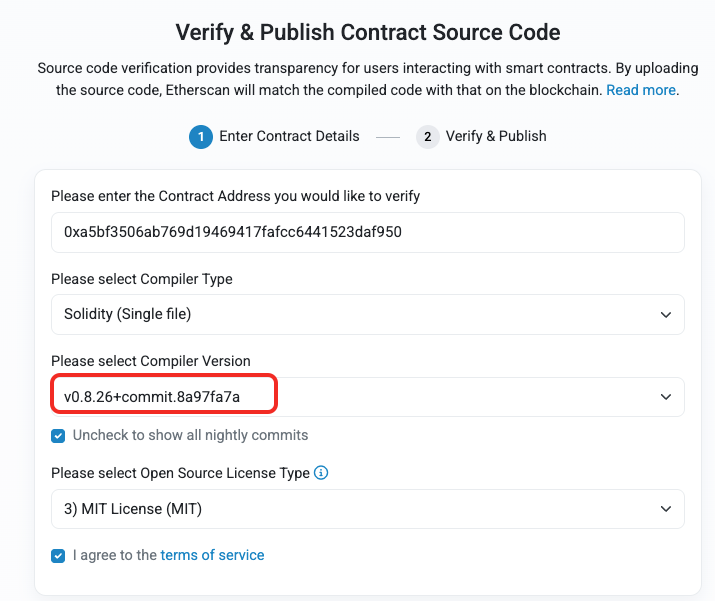This screenshot has width=715, height=601.
Task: Select the Enter Contract Details step
Action: point(289,136)
